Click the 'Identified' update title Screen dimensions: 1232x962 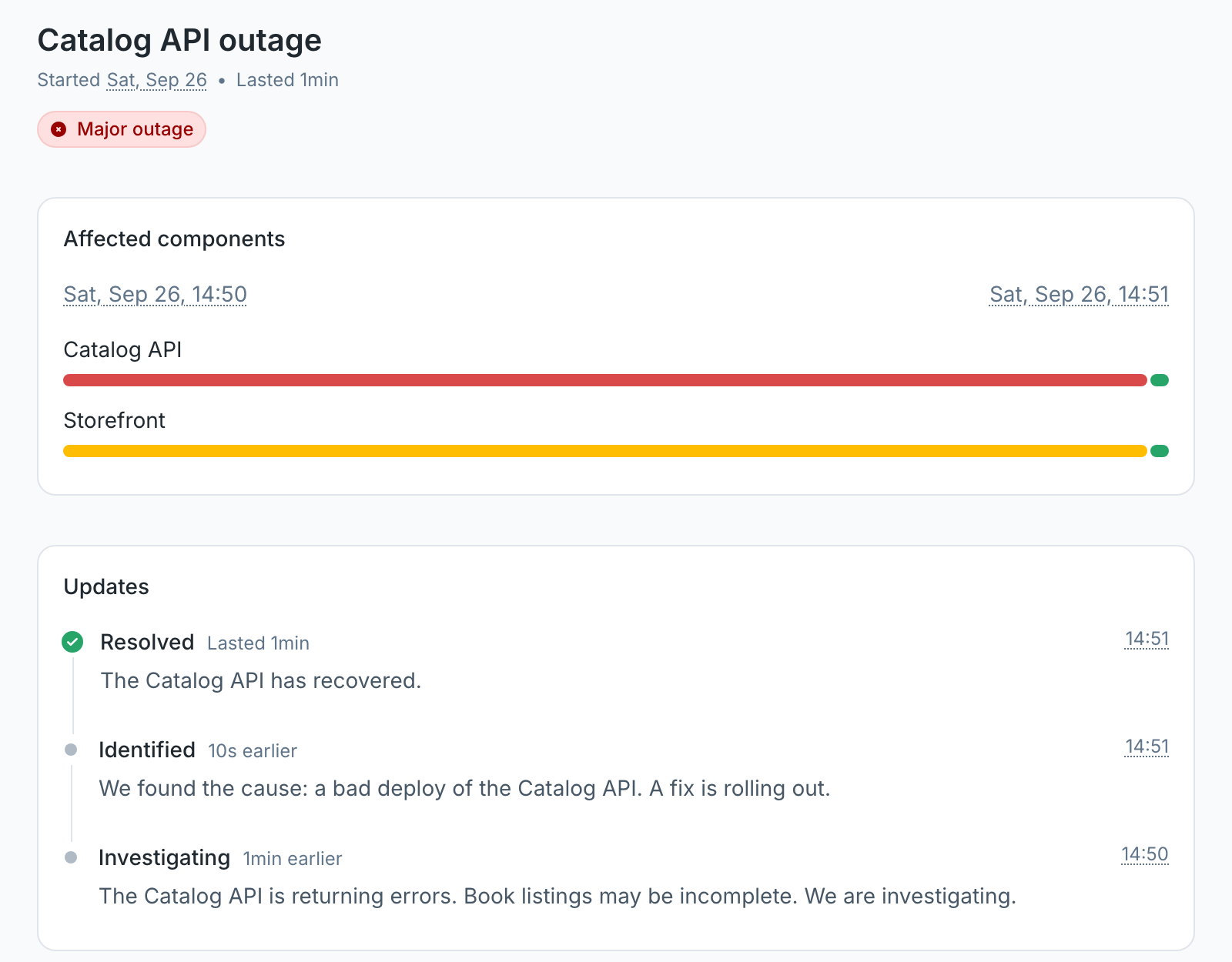click(147, 750)
